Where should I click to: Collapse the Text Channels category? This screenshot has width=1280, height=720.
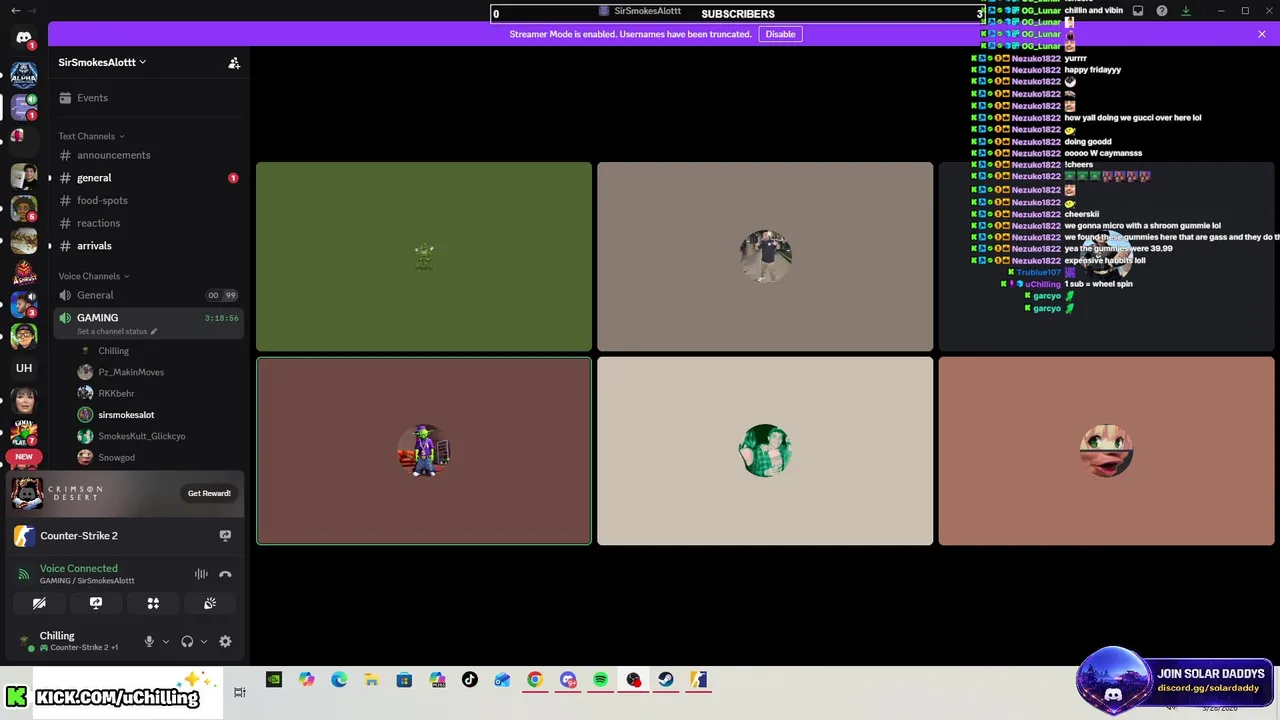(91, 136)
